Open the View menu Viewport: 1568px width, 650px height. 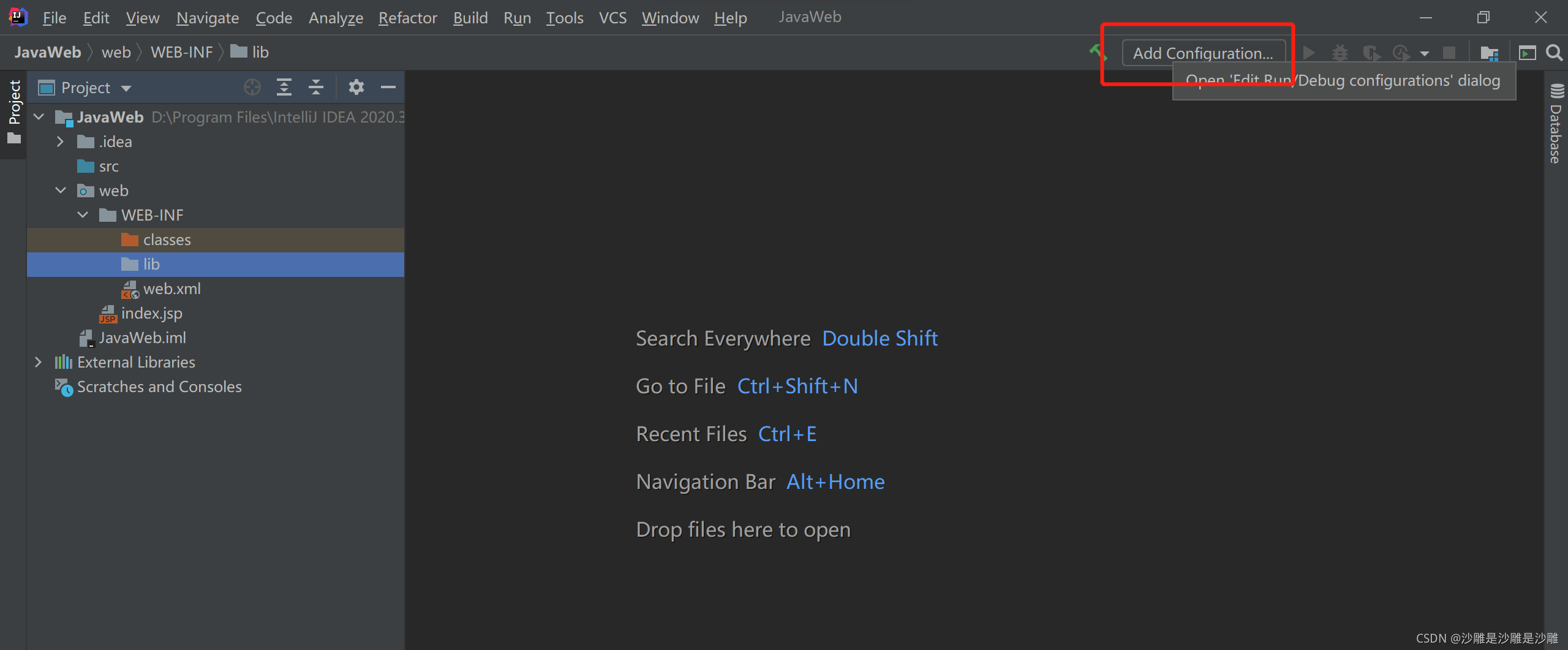tap(143, 18)
